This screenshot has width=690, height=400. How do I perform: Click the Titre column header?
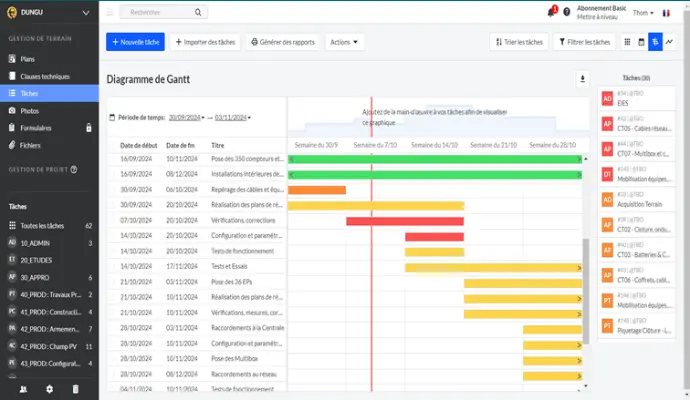pyautogui.click(x=217, y=145)
